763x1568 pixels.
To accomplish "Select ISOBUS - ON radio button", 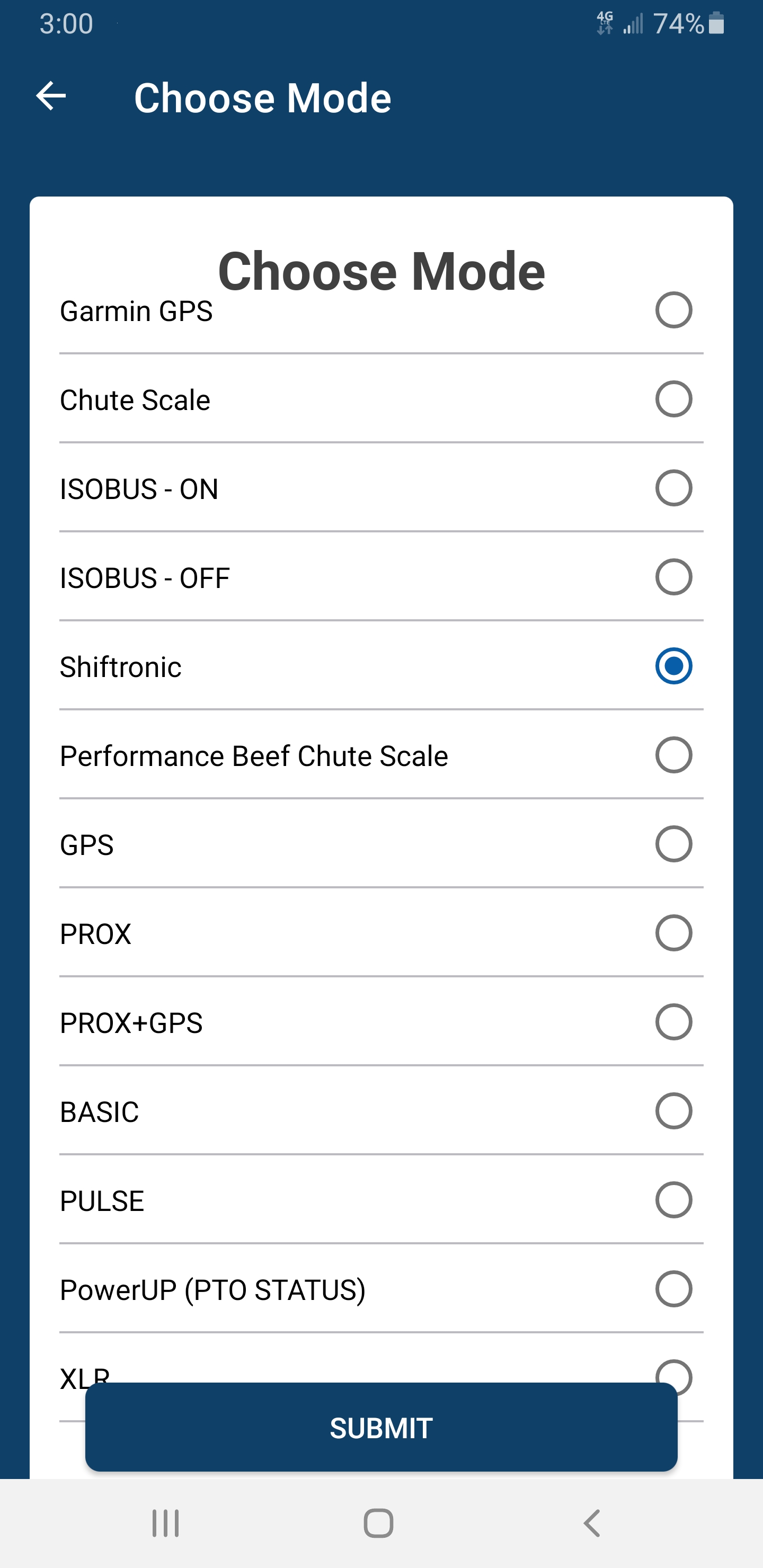I will click(673, 488).
